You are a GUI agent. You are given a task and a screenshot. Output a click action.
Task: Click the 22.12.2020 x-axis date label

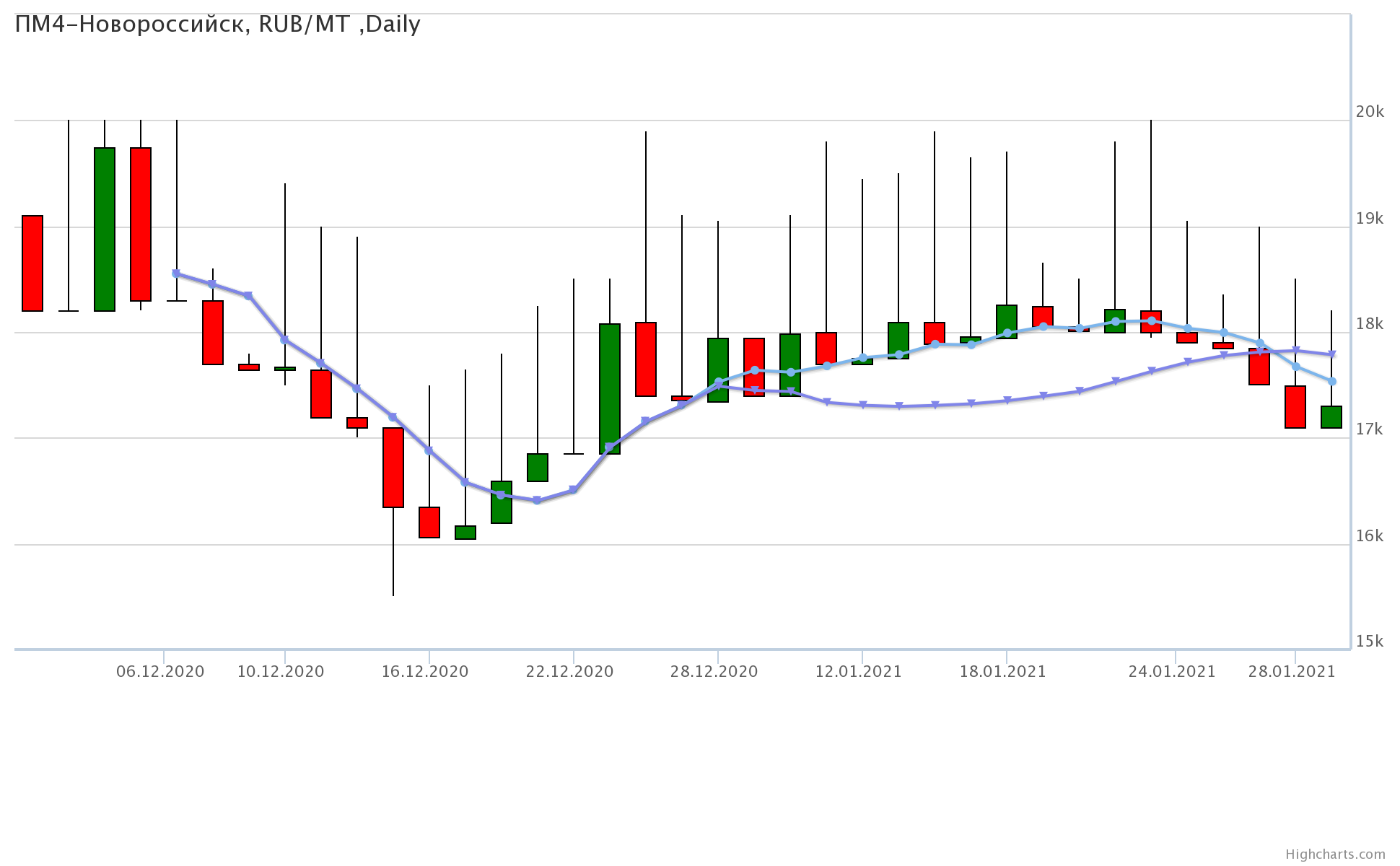point(569,672)
